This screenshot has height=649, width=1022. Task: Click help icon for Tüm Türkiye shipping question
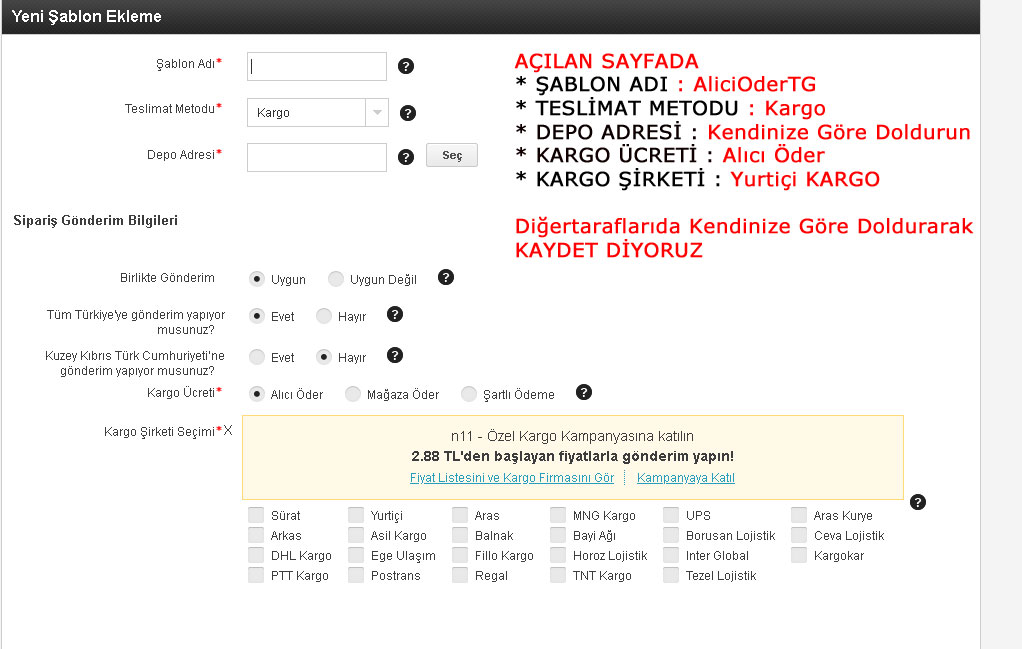(x=395, y=314)
